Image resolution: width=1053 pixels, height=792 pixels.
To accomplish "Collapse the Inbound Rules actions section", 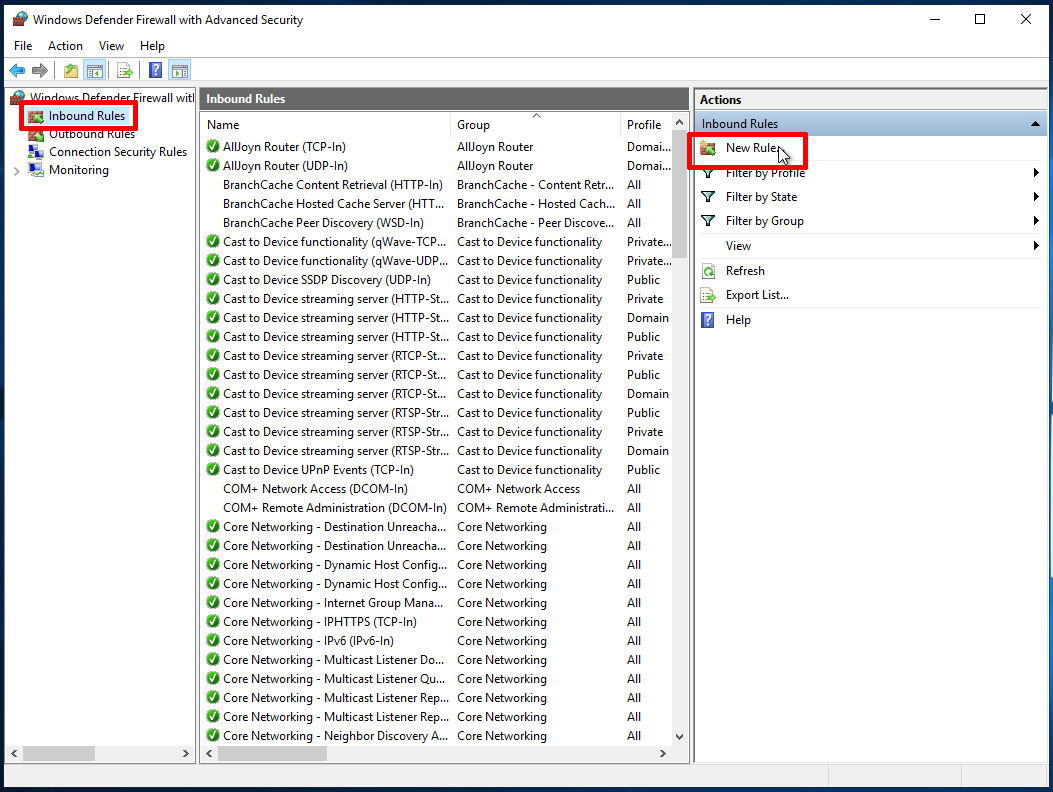I will coord(1035,124).
